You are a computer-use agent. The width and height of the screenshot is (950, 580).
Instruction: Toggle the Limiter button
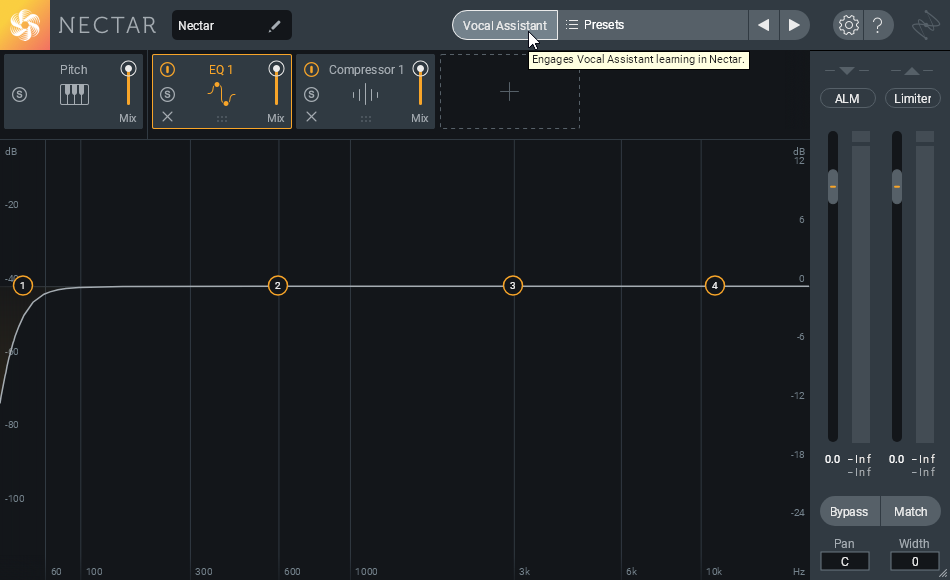coord(912,98)
